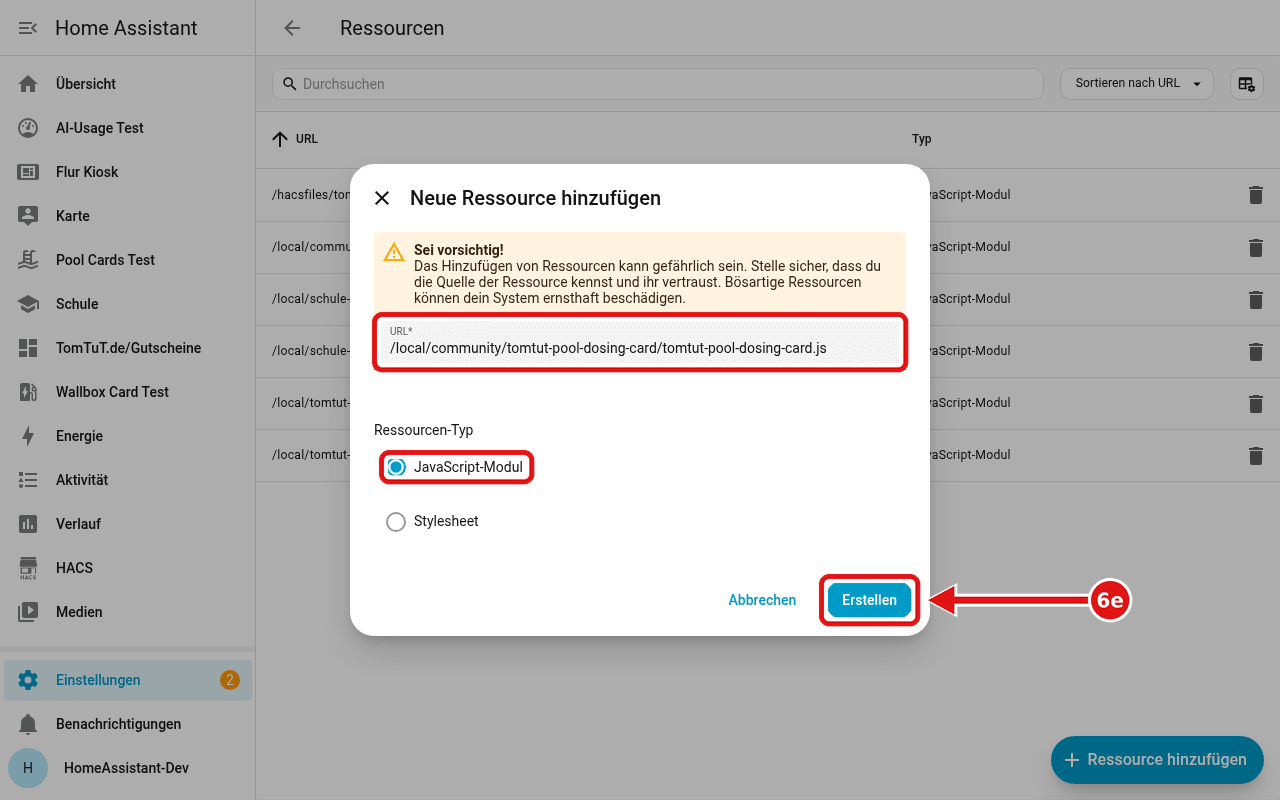Click the Typ column header
Viewport: 1280px width, 800px height.
921,139
